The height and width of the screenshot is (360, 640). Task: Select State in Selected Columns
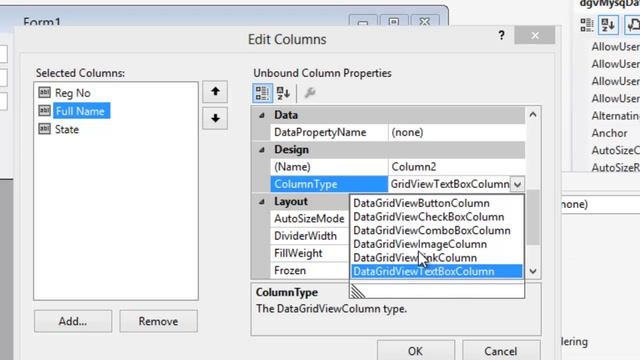coord(67,130)
